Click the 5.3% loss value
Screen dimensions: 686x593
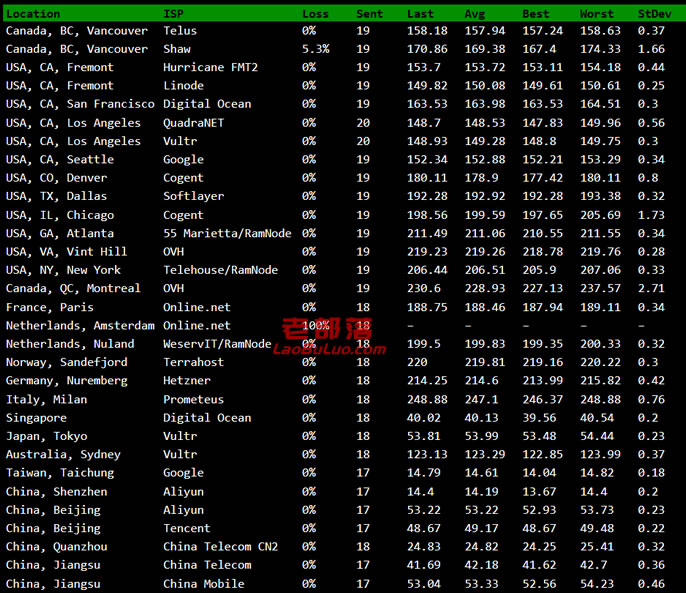tap(315, 49)
